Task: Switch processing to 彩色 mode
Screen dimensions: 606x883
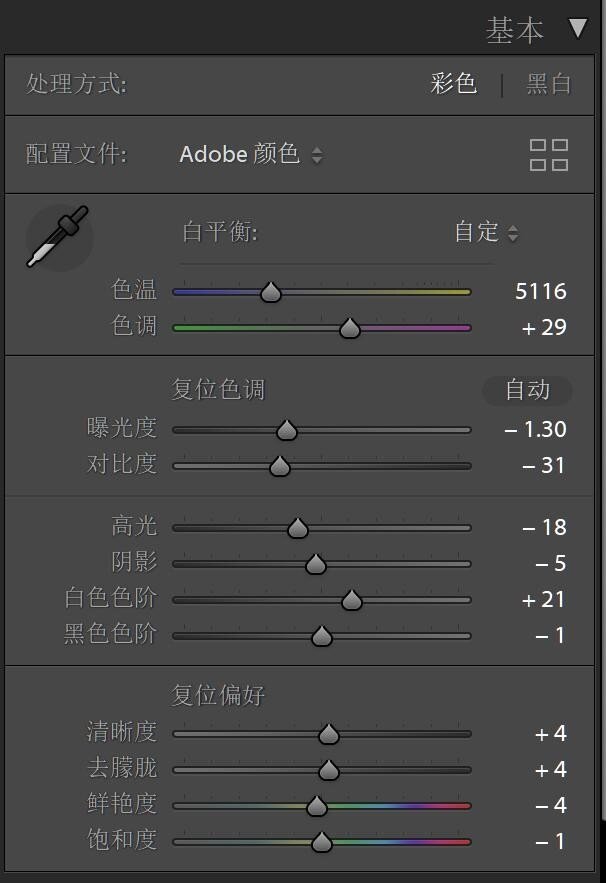Action: [453, 84]
